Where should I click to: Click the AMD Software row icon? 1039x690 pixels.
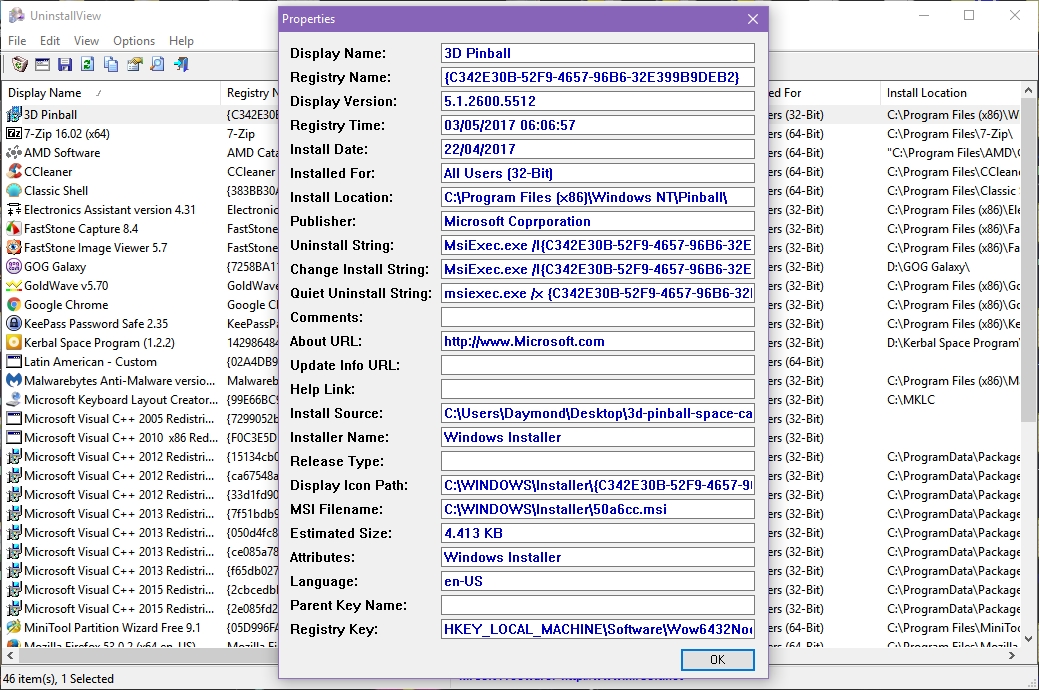tap(14, 152)
